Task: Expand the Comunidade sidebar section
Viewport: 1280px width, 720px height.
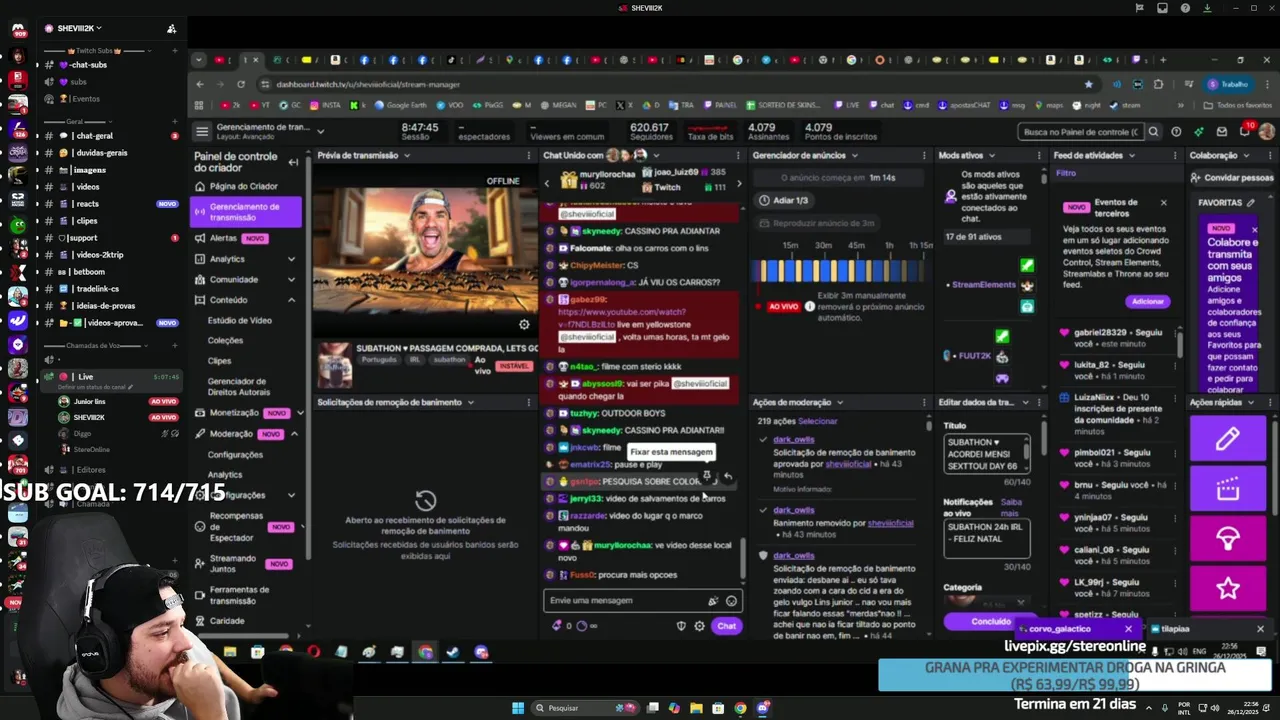Action: coord(291,280)
